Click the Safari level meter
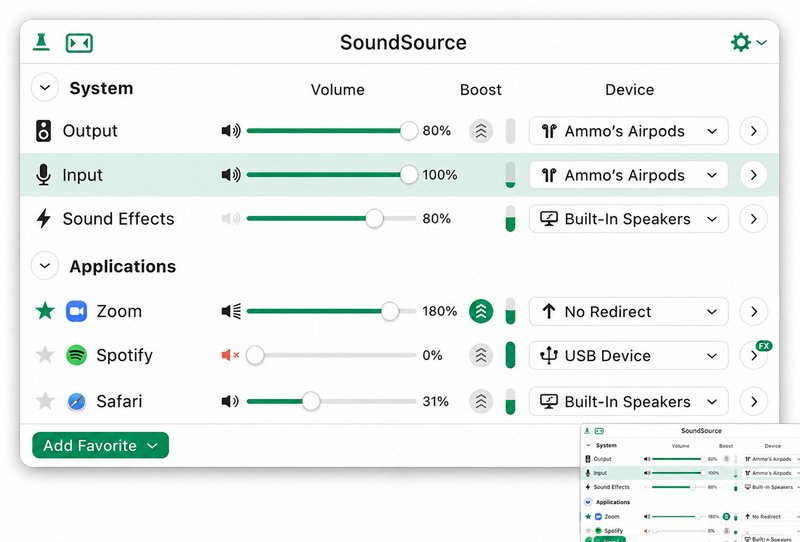The height and width of the screenshot is (542, 800). 510,401
